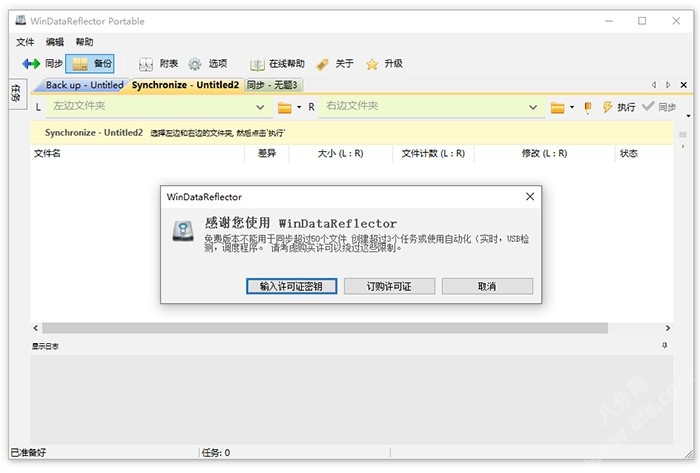The height and width of the screenshot is (473, 700).
Task: Open the 编辑 menu
Action: tap(54, 42)
